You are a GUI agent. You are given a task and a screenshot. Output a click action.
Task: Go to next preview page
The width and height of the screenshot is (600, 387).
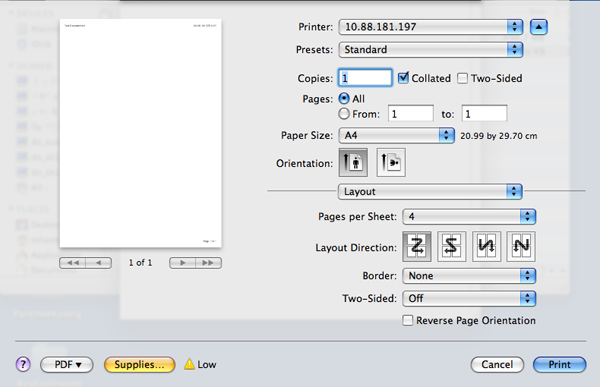click(182, 263)
